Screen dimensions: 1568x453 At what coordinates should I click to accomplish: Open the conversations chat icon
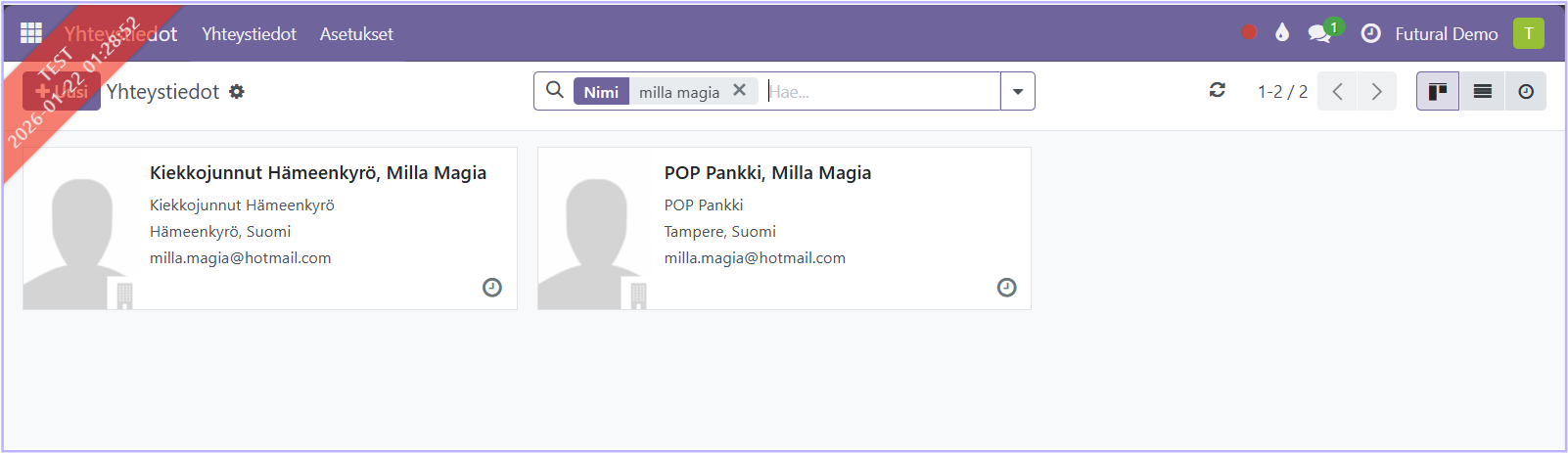tap(1319, 33)
